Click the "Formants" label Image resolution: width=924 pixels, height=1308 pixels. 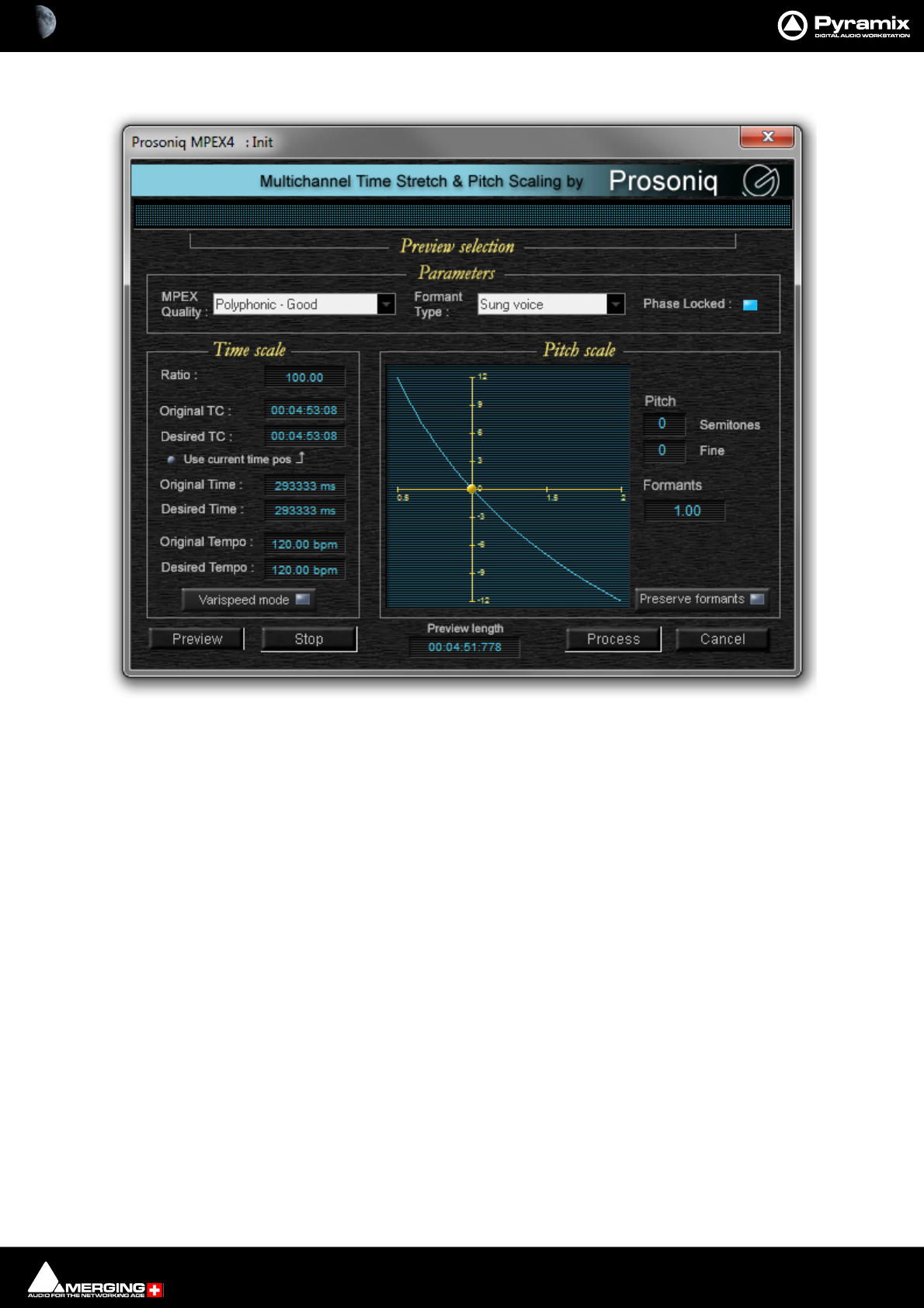coord(672,485)
